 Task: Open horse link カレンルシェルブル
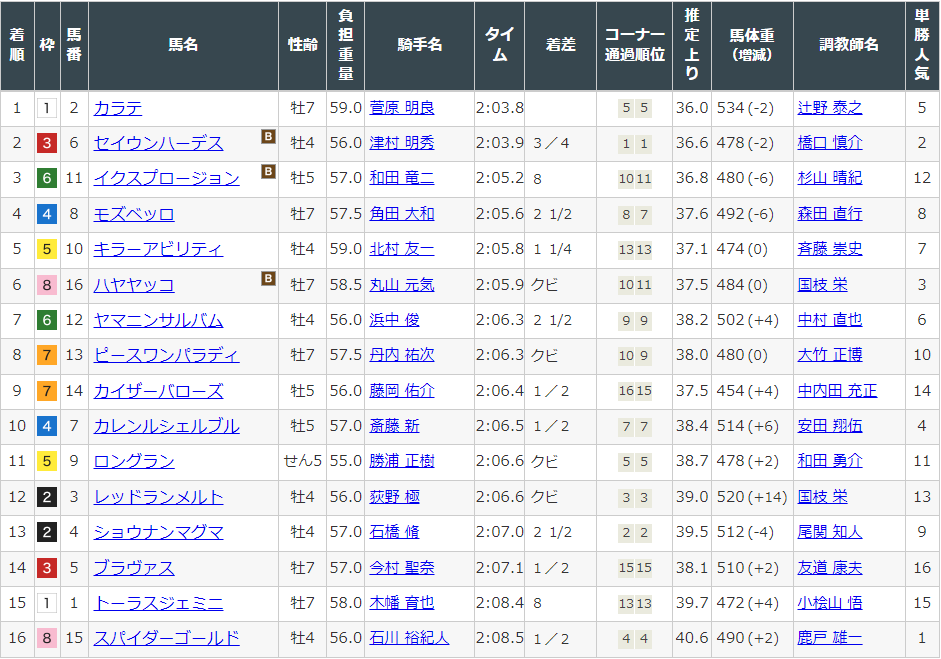click(166, 426)
